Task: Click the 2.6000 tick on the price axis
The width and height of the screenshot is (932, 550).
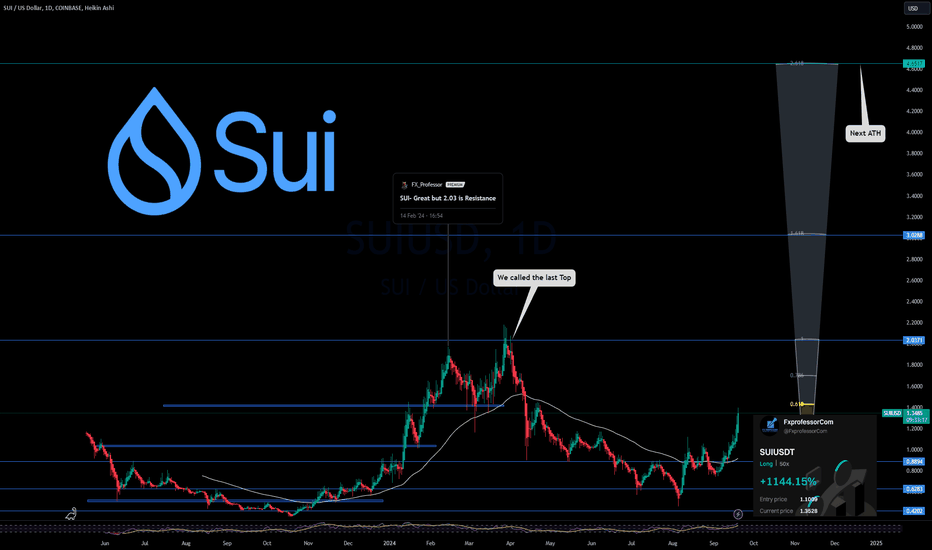Action: pyautogui.click(x=914, y=281)
